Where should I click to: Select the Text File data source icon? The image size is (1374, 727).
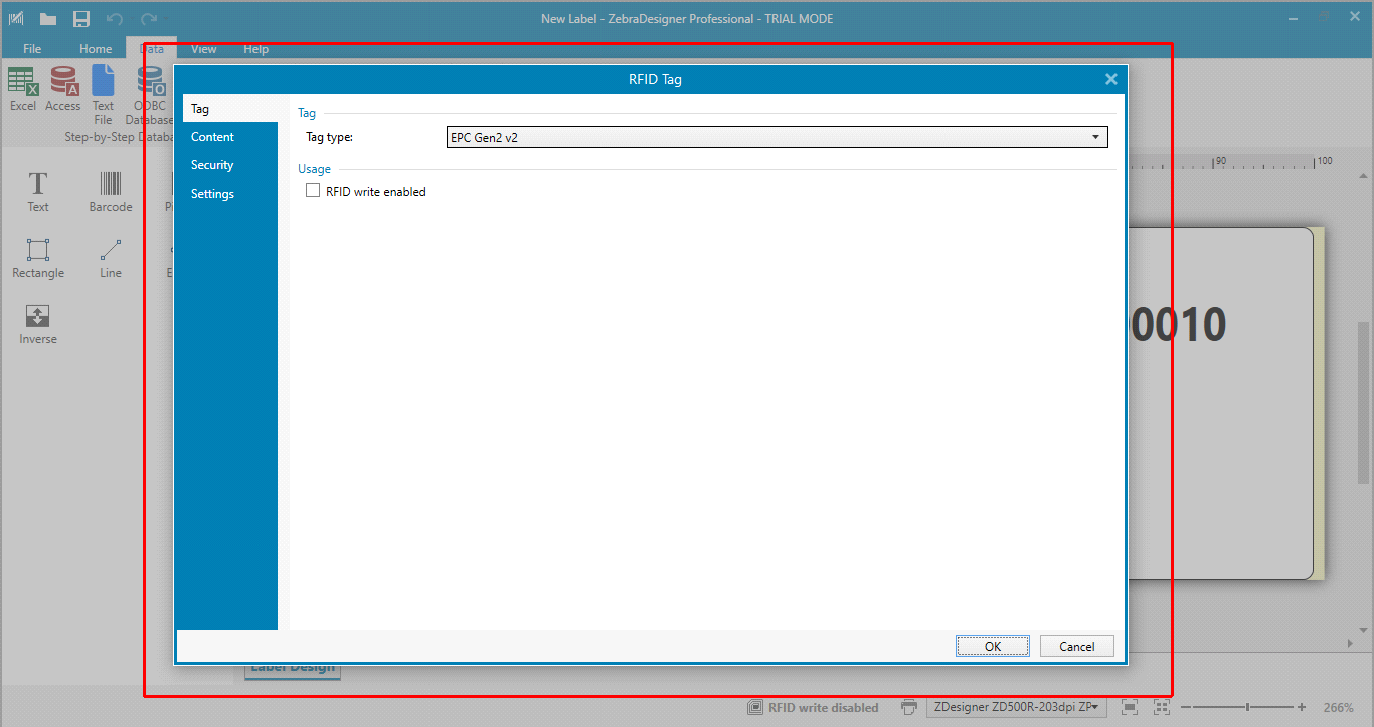[103, 81]
